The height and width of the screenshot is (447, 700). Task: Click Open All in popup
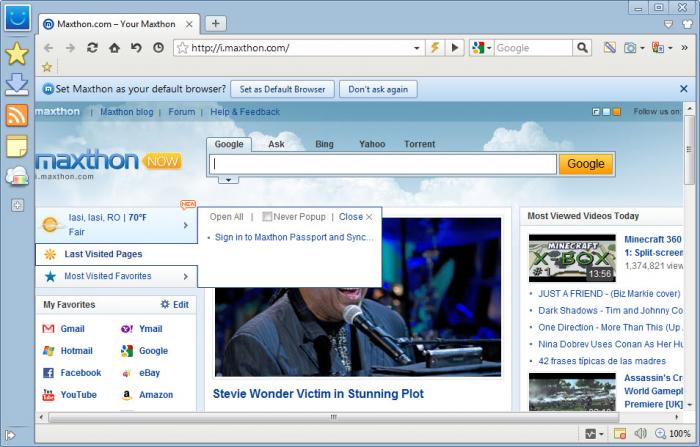tap(226, 217)
